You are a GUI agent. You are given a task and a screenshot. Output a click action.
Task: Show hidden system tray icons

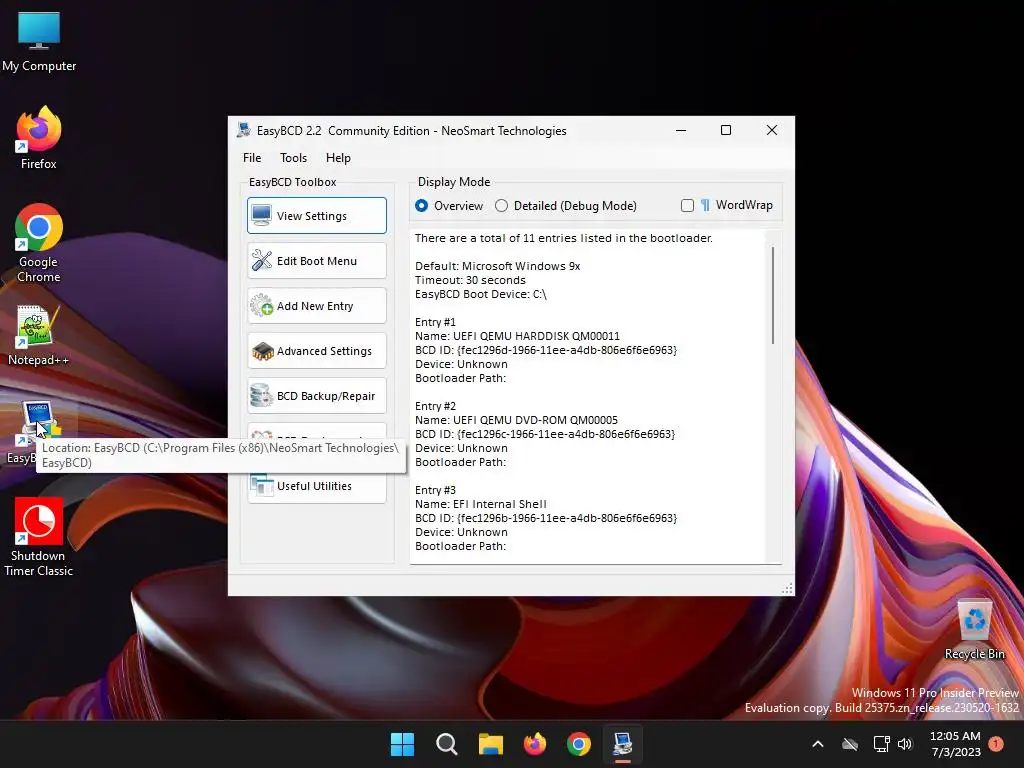pyautogui.click(x=818, y=744)
